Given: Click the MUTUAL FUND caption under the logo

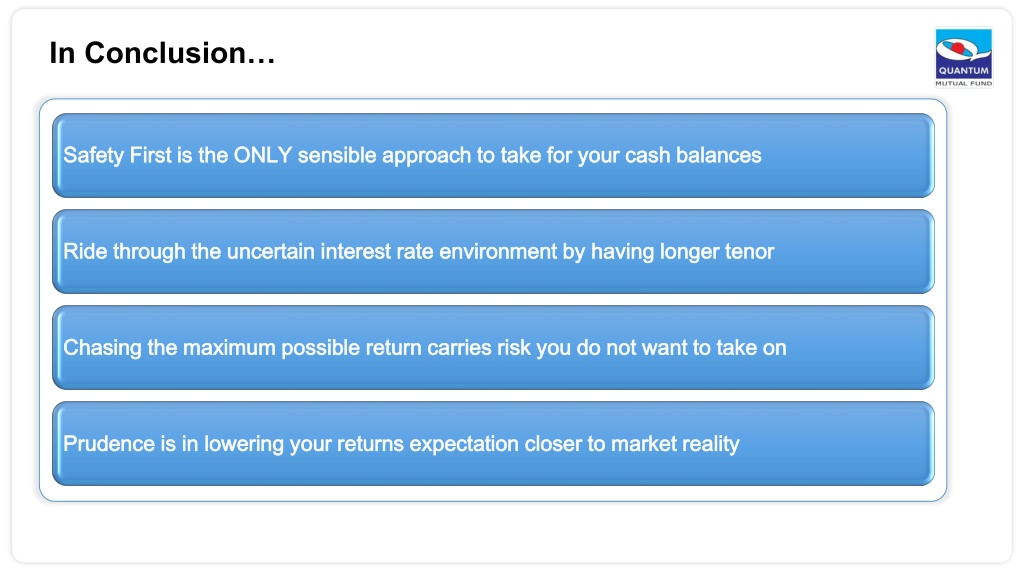Looking at the screenshot, I should point(963,84).
